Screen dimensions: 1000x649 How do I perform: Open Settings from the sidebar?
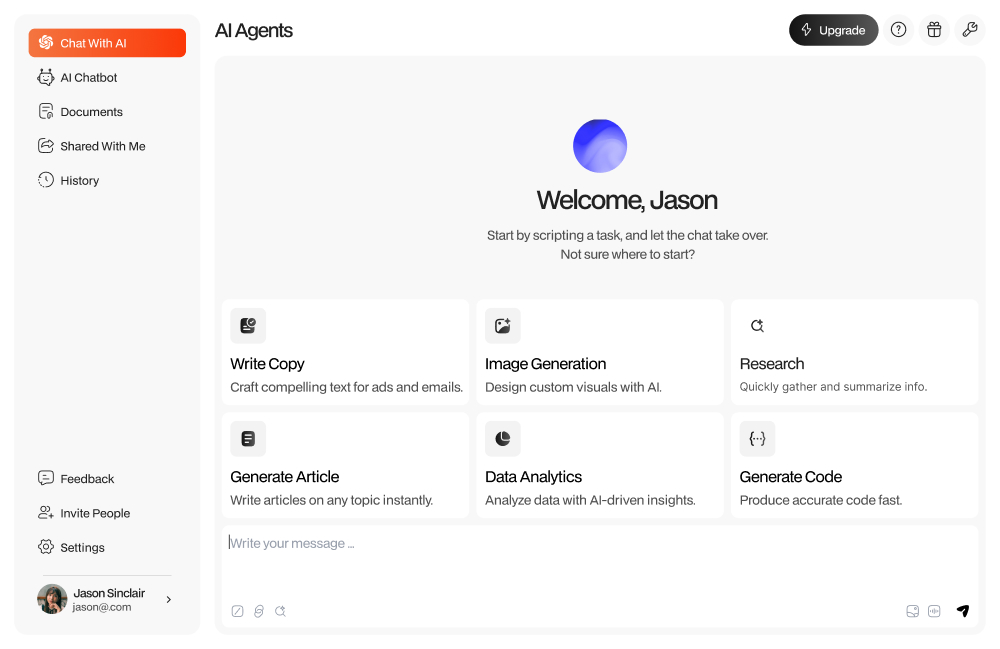point(82,548)
